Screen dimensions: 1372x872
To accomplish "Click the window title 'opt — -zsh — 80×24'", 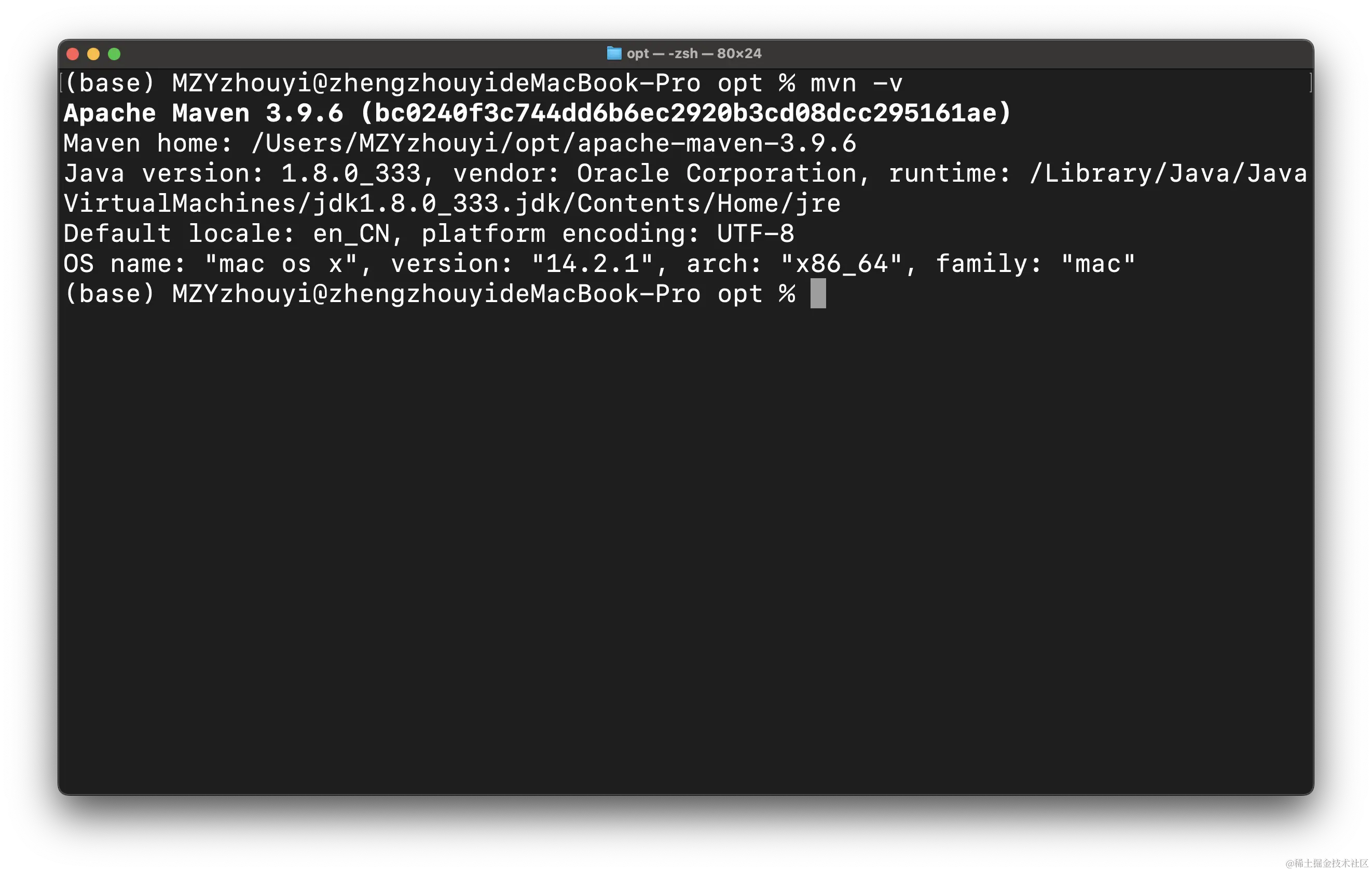I will click(693, 53).
